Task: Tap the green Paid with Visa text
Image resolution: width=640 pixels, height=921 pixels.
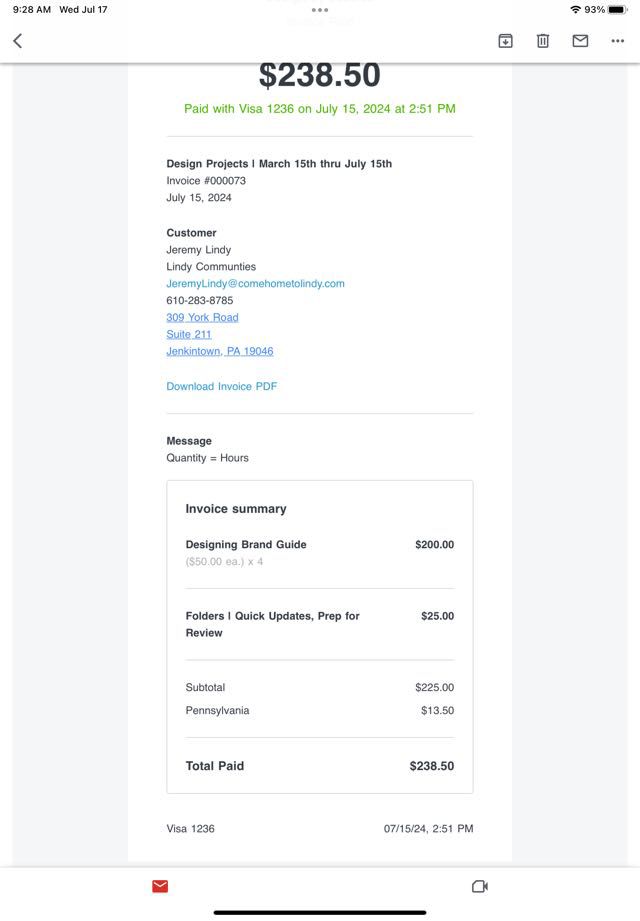Action: (320, 109)
